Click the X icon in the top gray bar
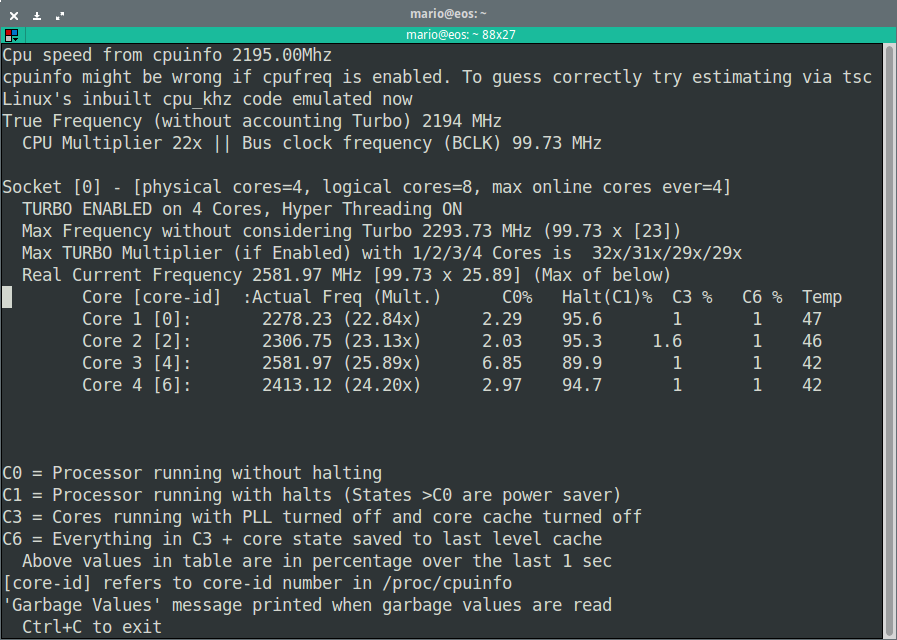 point(13,15)
